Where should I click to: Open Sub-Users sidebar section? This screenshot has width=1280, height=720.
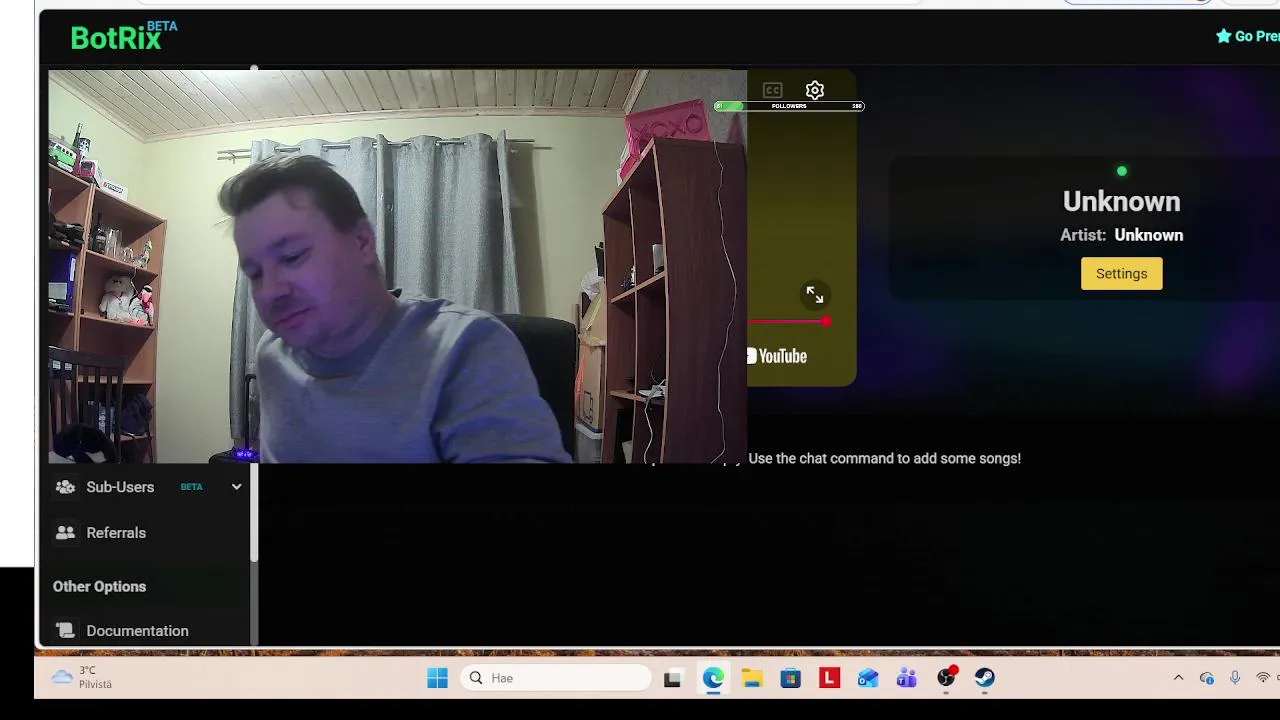tap(148, 487)
